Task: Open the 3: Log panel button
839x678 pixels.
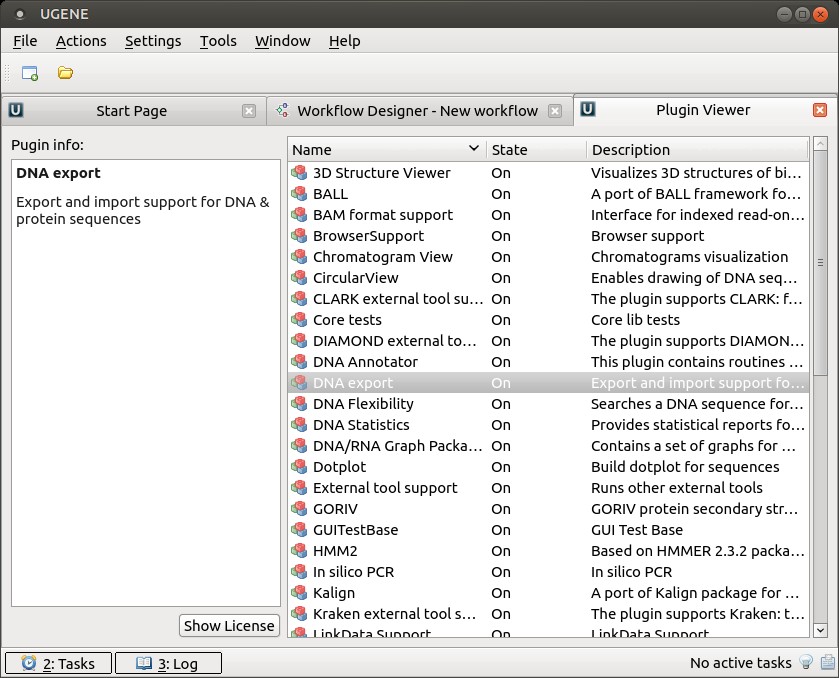Action: [x=168, y=663]
